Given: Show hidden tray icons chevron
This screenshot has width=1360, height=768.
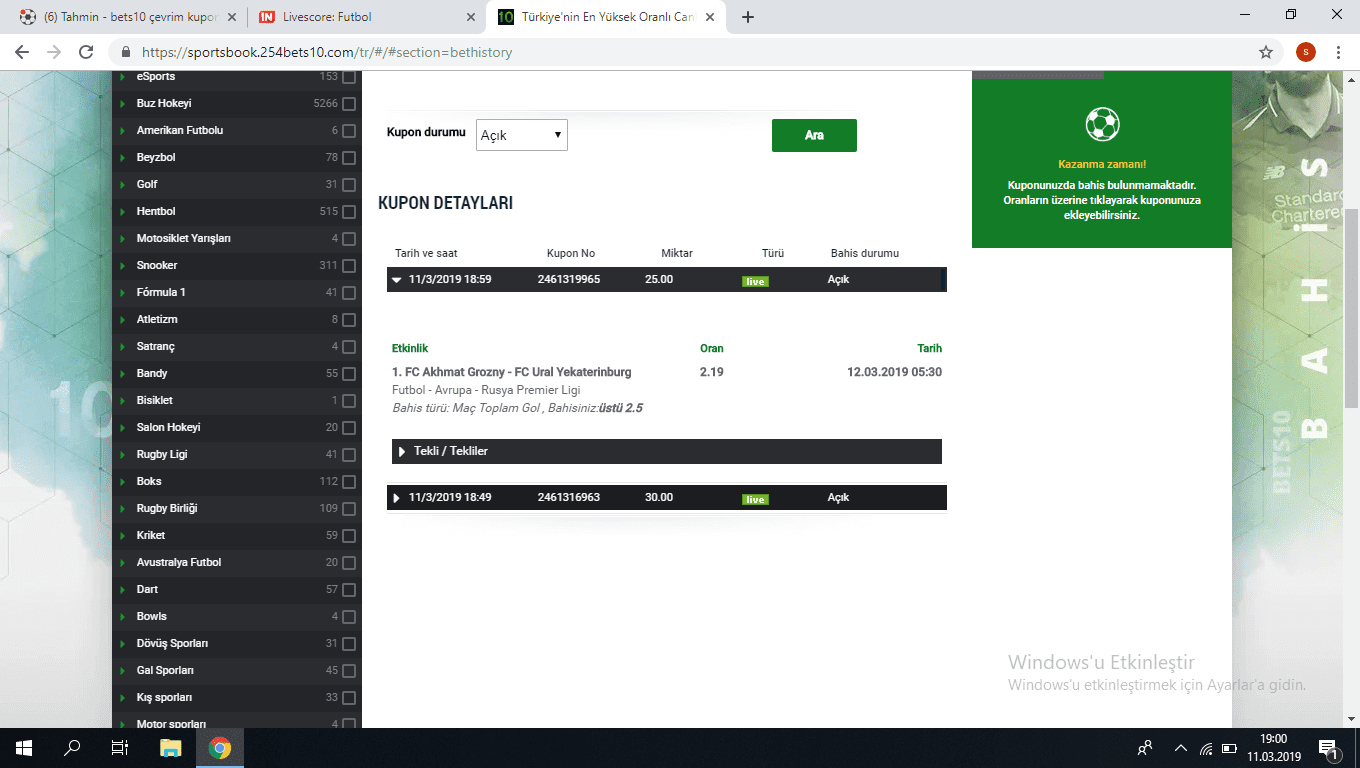Looking at the screenshot, I should coord(1181,748).
